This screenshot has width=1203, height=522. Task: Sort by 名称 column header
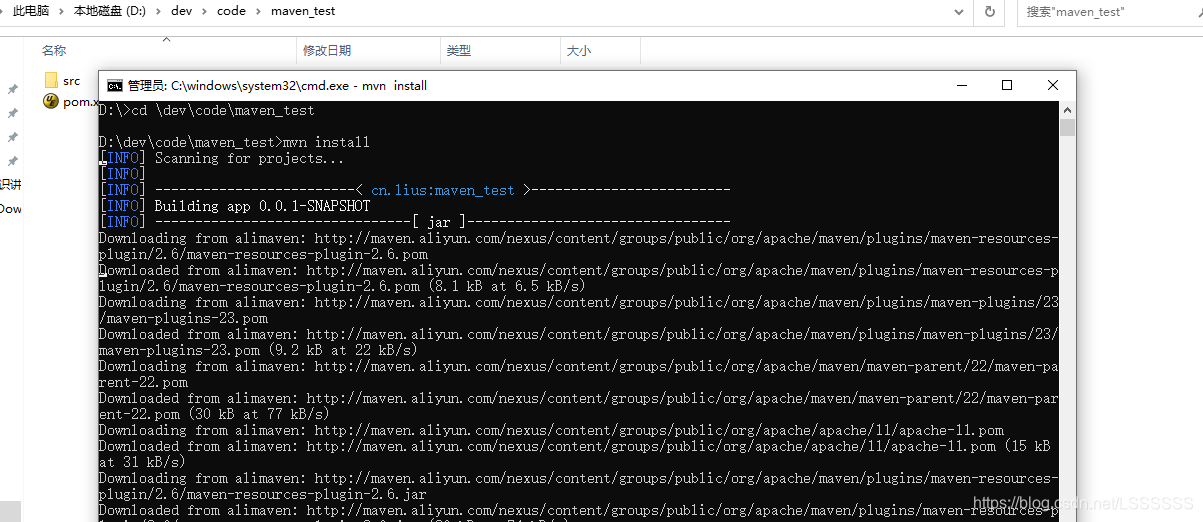pyautogui.click(x=54, y=51)
